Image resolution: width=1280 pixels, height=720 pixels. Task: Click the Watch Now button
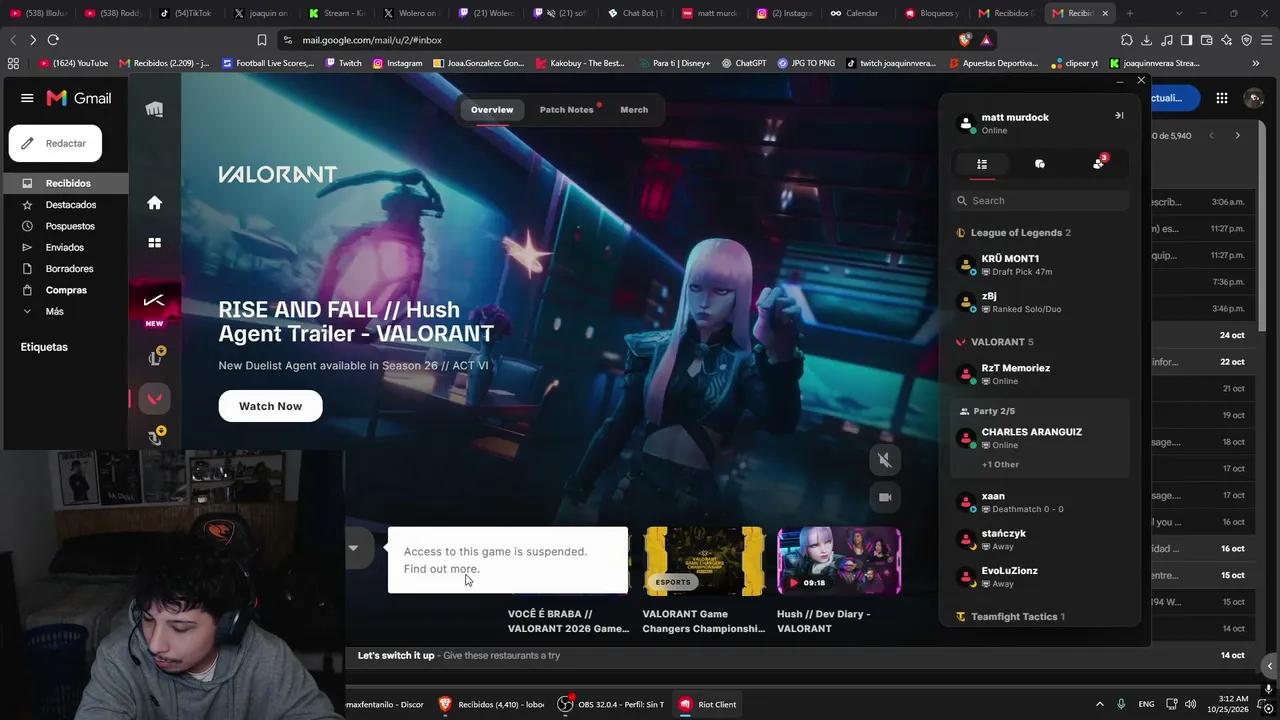tap(270, 406)
